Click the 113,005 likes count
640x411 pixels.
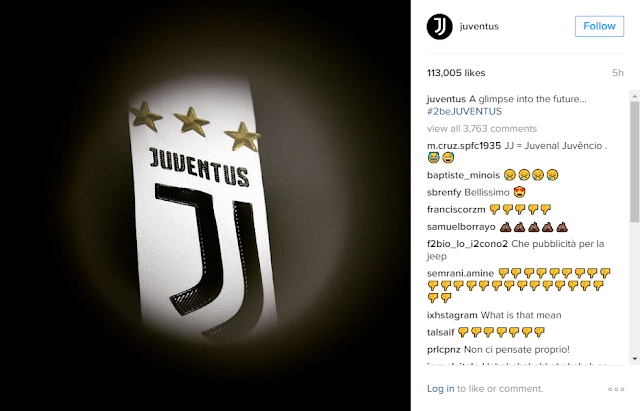point(456,73)
